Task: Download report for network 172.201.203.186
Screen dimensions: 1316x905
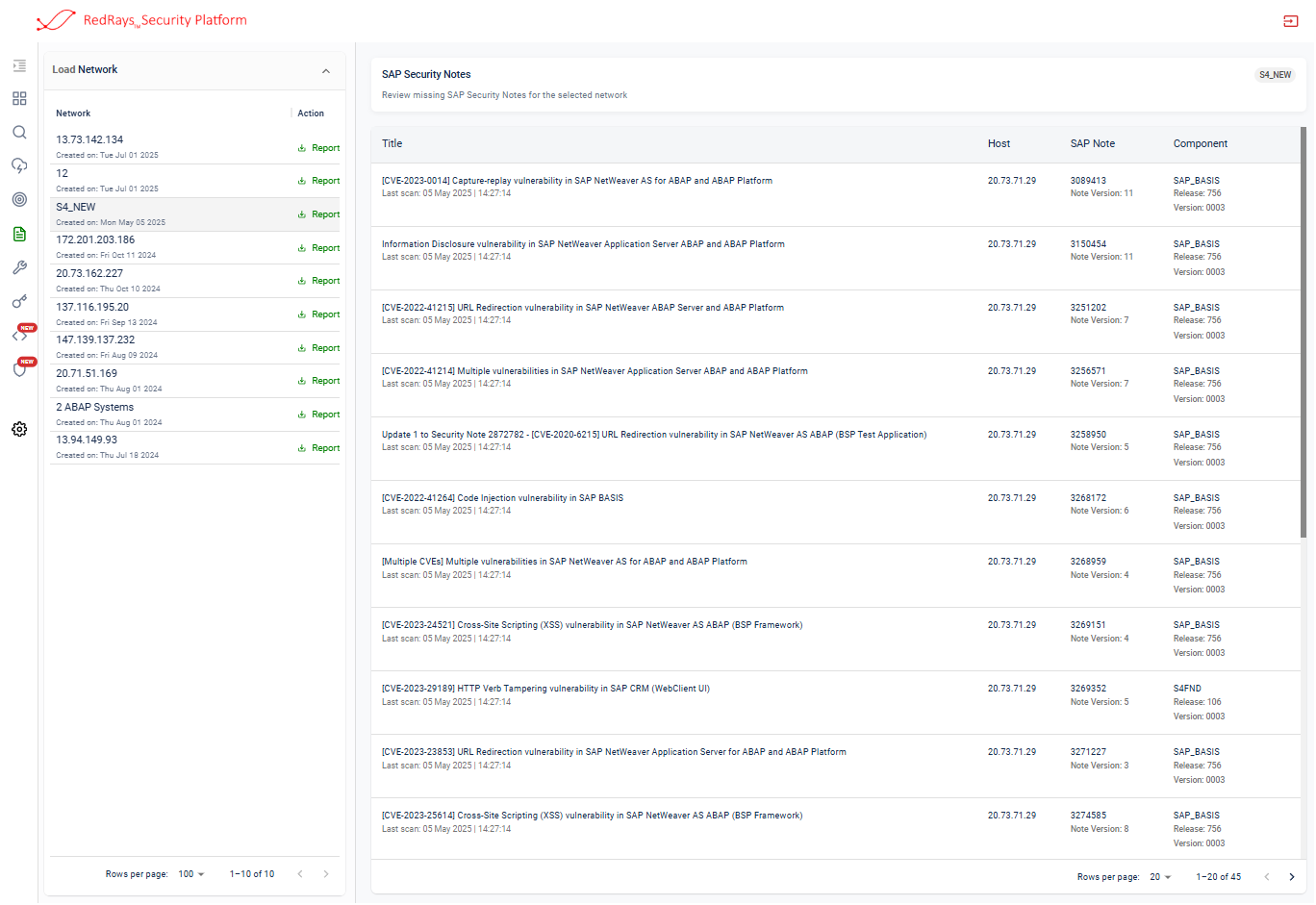Action: coord(318,248)
